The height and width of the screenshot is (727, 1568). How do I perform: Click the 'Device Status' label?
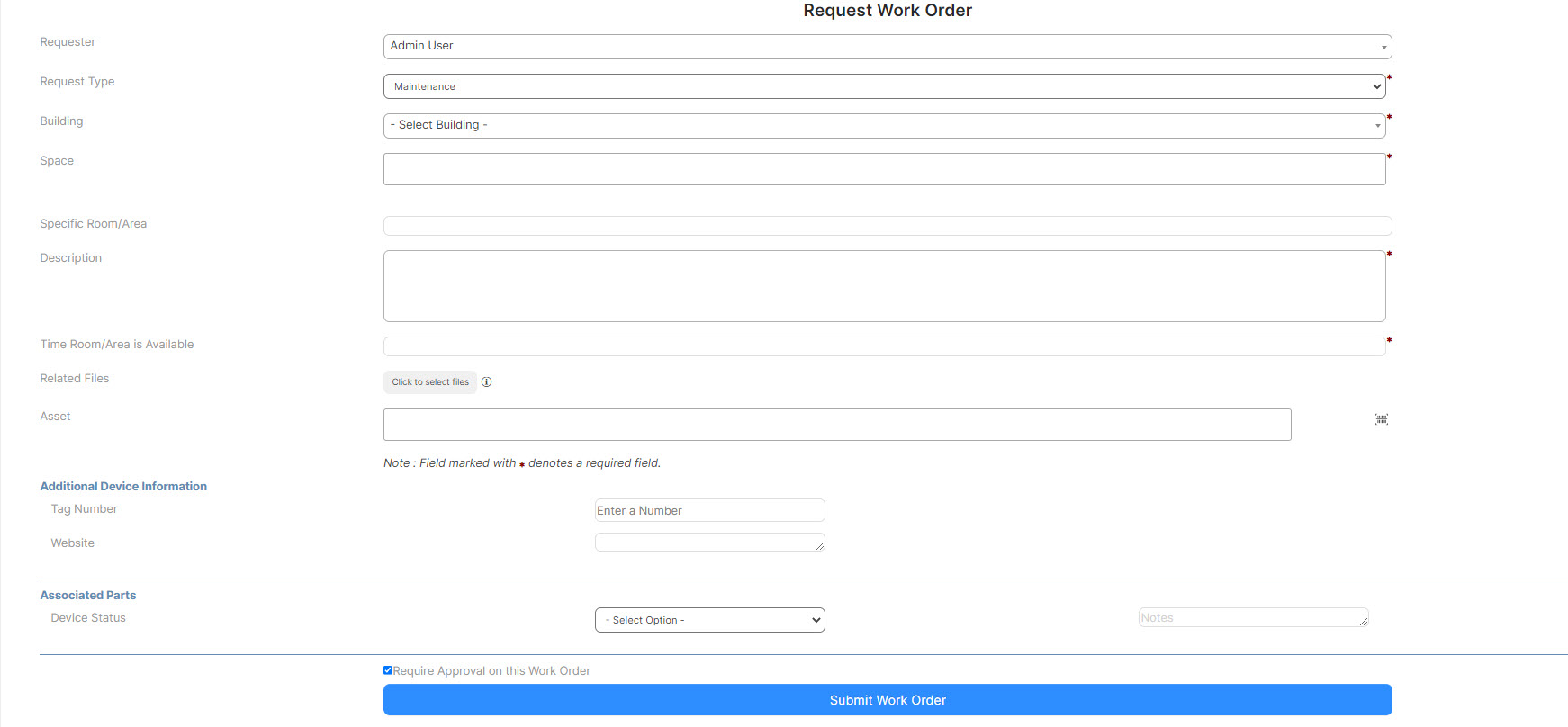(88, 618)
